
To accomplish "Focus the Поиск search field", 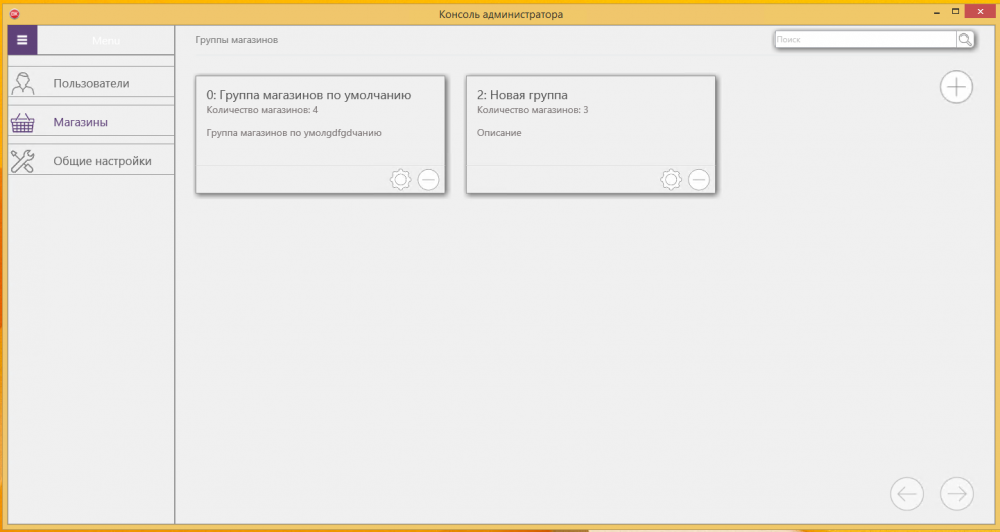I will pos(865,40).
